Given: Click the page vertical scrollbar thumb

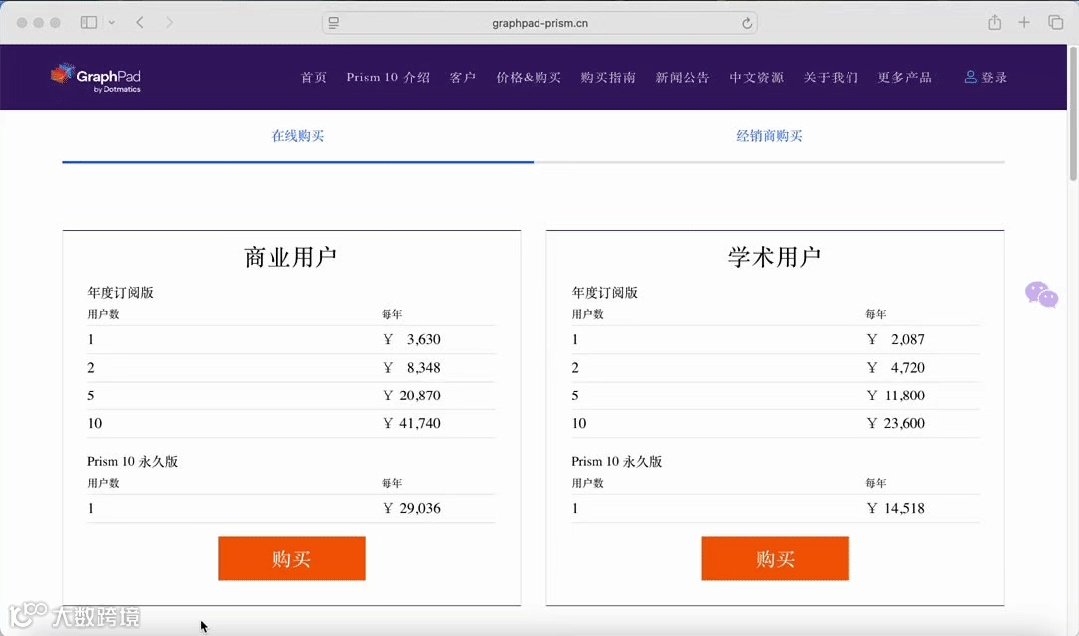Looking at the screenshot, I should coord(1073,114).
